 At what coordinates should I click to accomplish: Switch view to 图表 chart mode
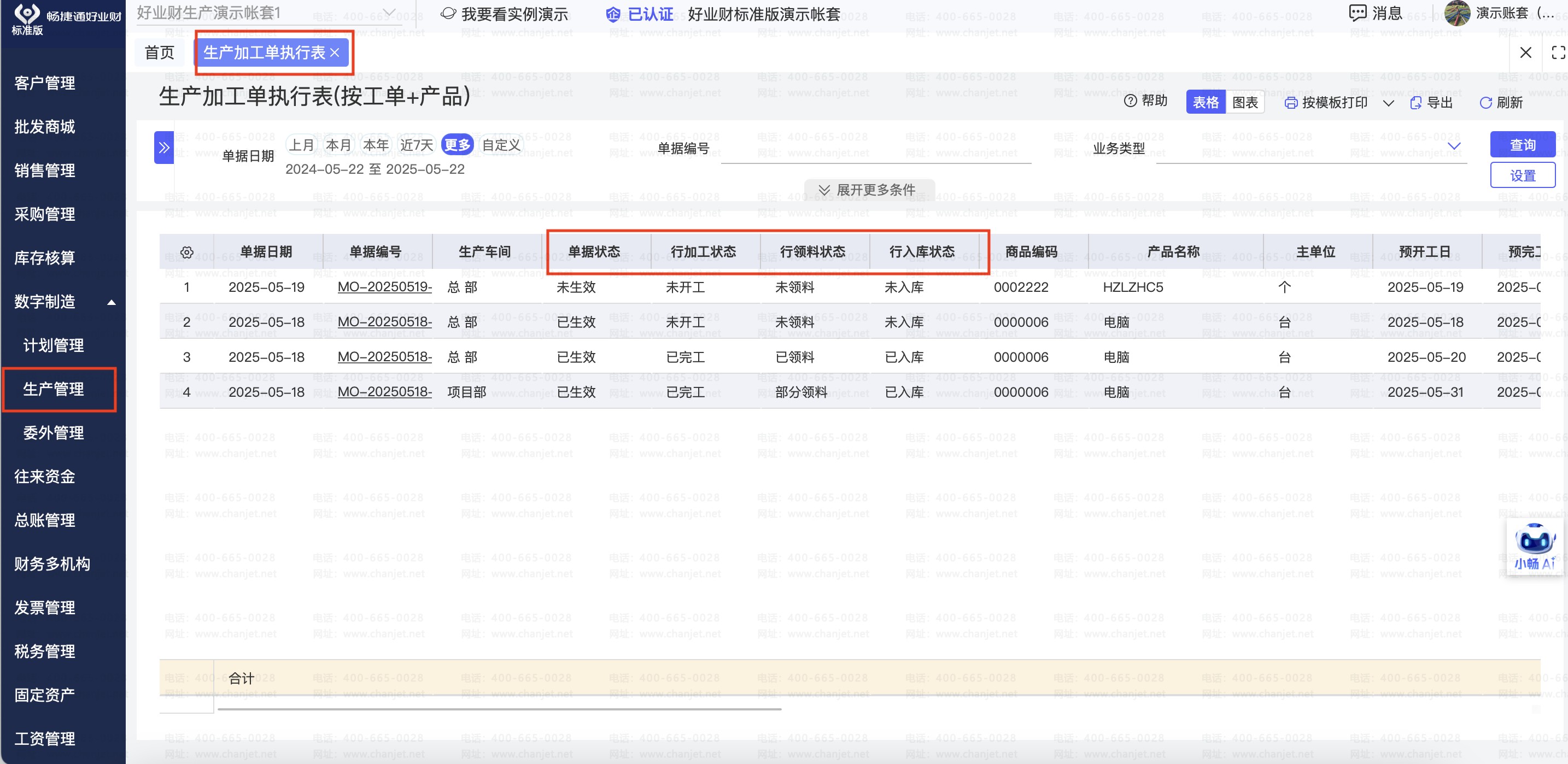[1245, 102]
